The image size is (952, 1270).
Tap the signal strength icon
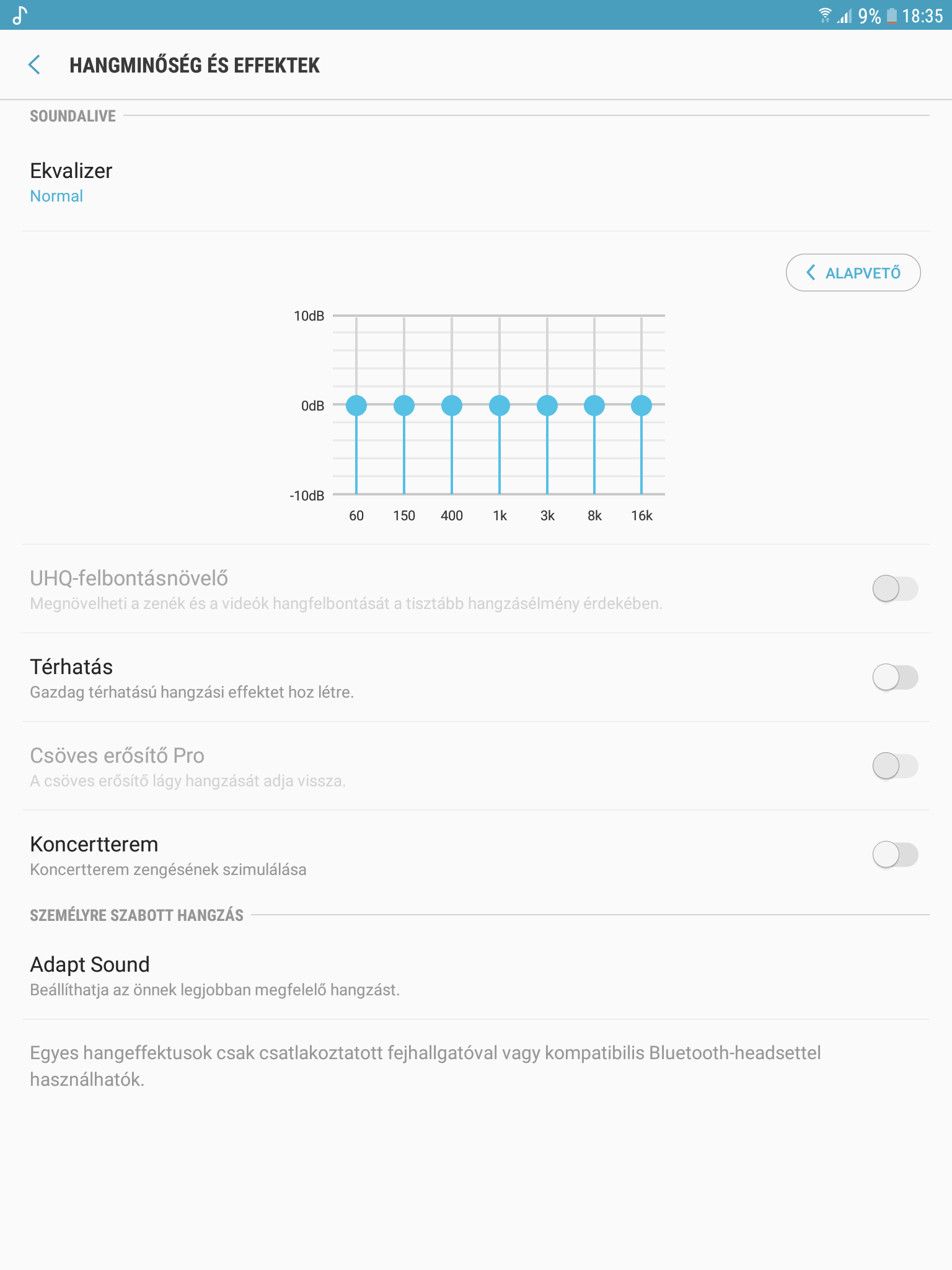click(844, 16)
